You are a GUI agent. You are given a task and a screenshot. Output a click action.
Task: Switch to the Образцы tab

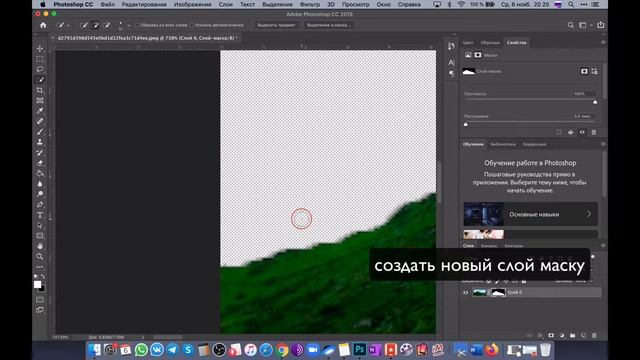tap(490, 42)
